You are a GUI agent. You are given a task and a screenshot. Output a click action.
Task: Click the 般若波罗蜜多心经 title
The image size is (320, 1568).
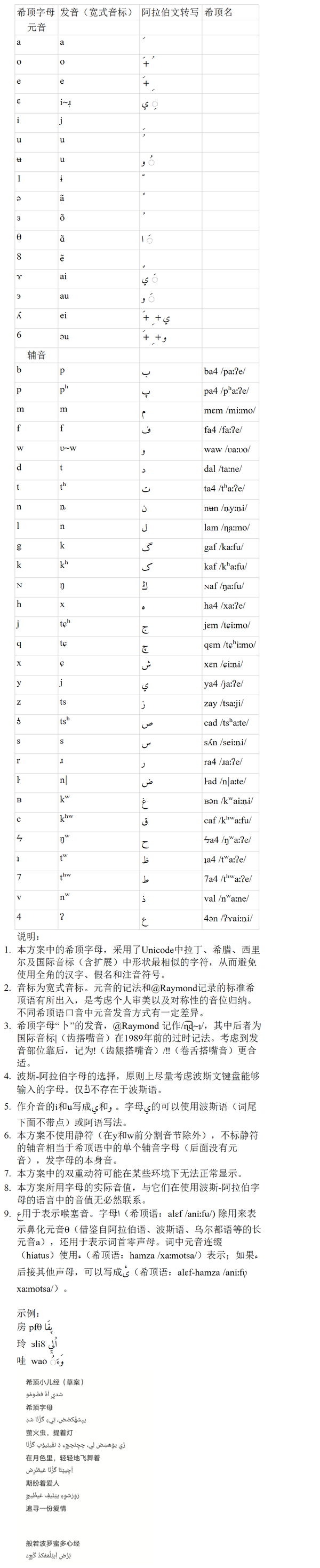53,1543
